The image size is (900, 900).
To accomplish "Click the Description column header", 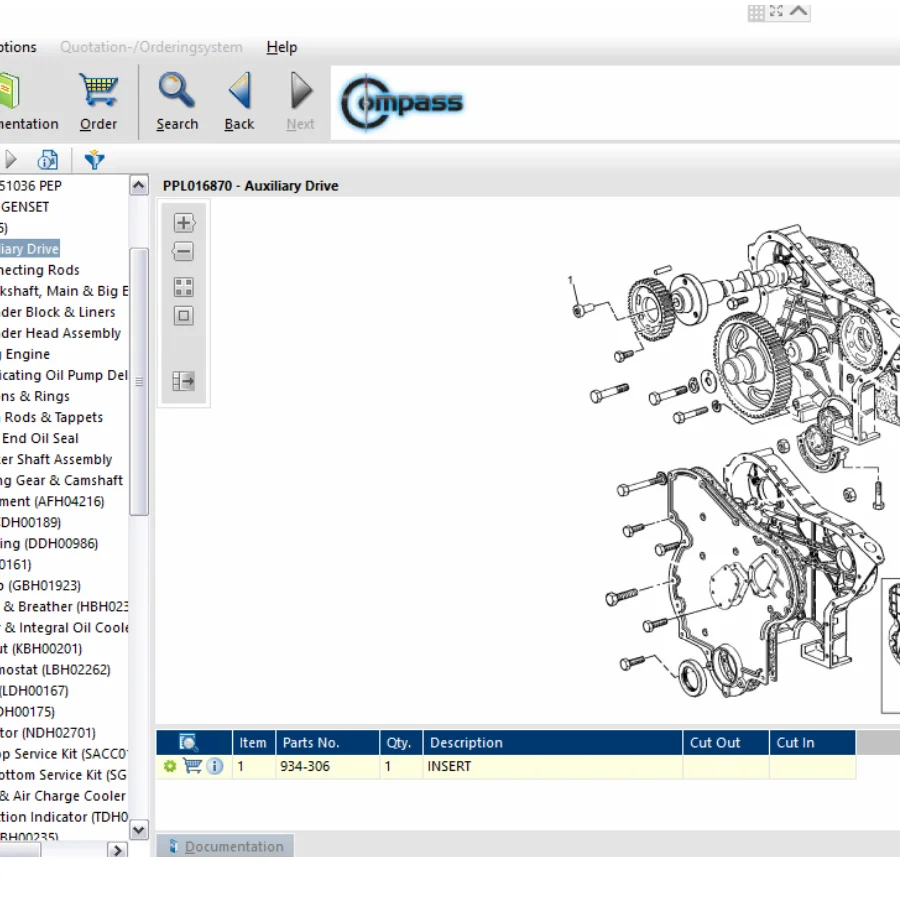I will (x=466, y=742).
